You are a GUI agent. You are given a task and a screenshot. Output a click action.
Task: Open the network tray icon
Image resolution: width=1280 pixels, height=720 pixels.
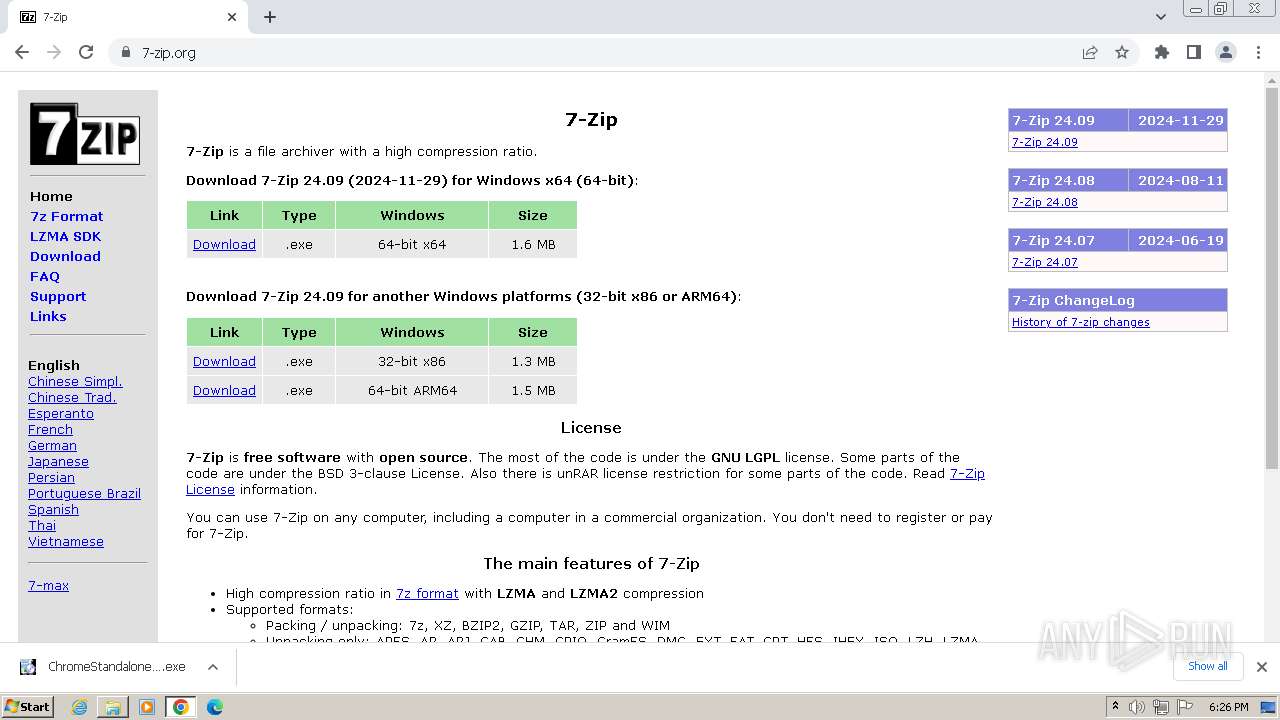click(x=1161, y=707)
